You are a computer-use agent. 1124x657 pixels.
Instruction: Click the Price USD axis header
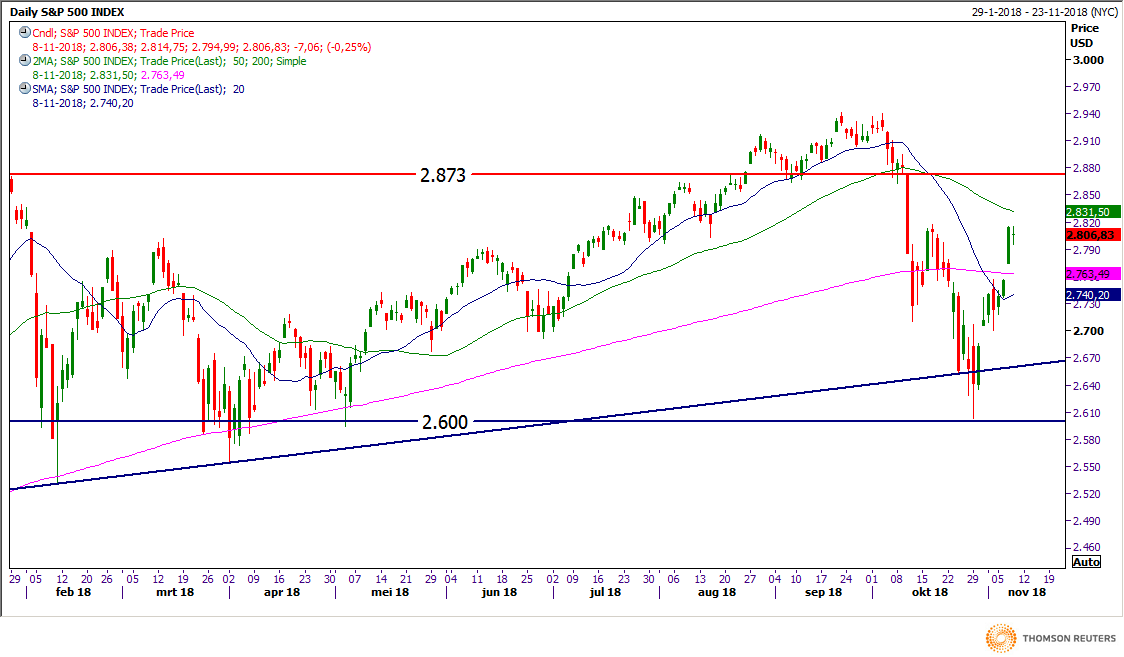pos(1084,35)
